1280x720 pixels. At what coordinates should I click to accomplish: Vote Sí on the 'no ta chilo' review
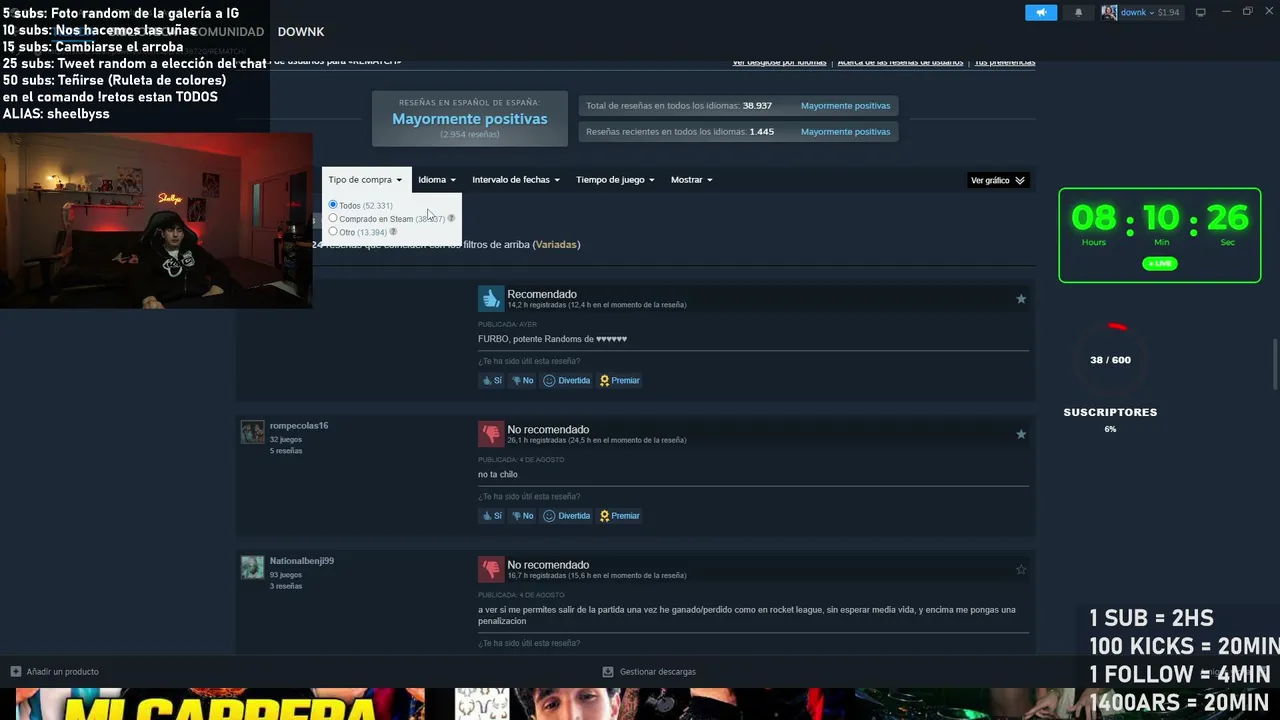coord(492,516)
